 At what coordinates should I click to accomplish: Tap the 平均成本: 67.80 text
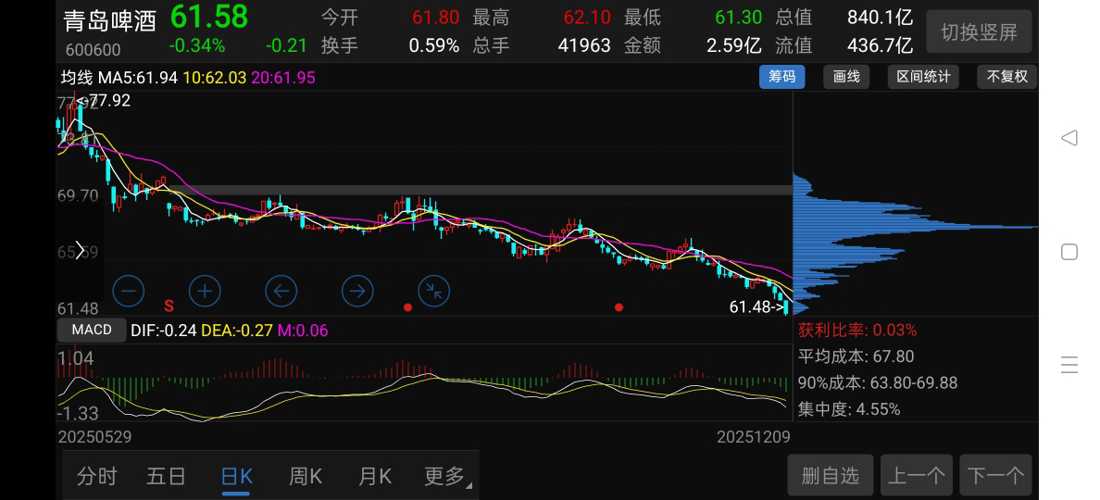point(856,356)
